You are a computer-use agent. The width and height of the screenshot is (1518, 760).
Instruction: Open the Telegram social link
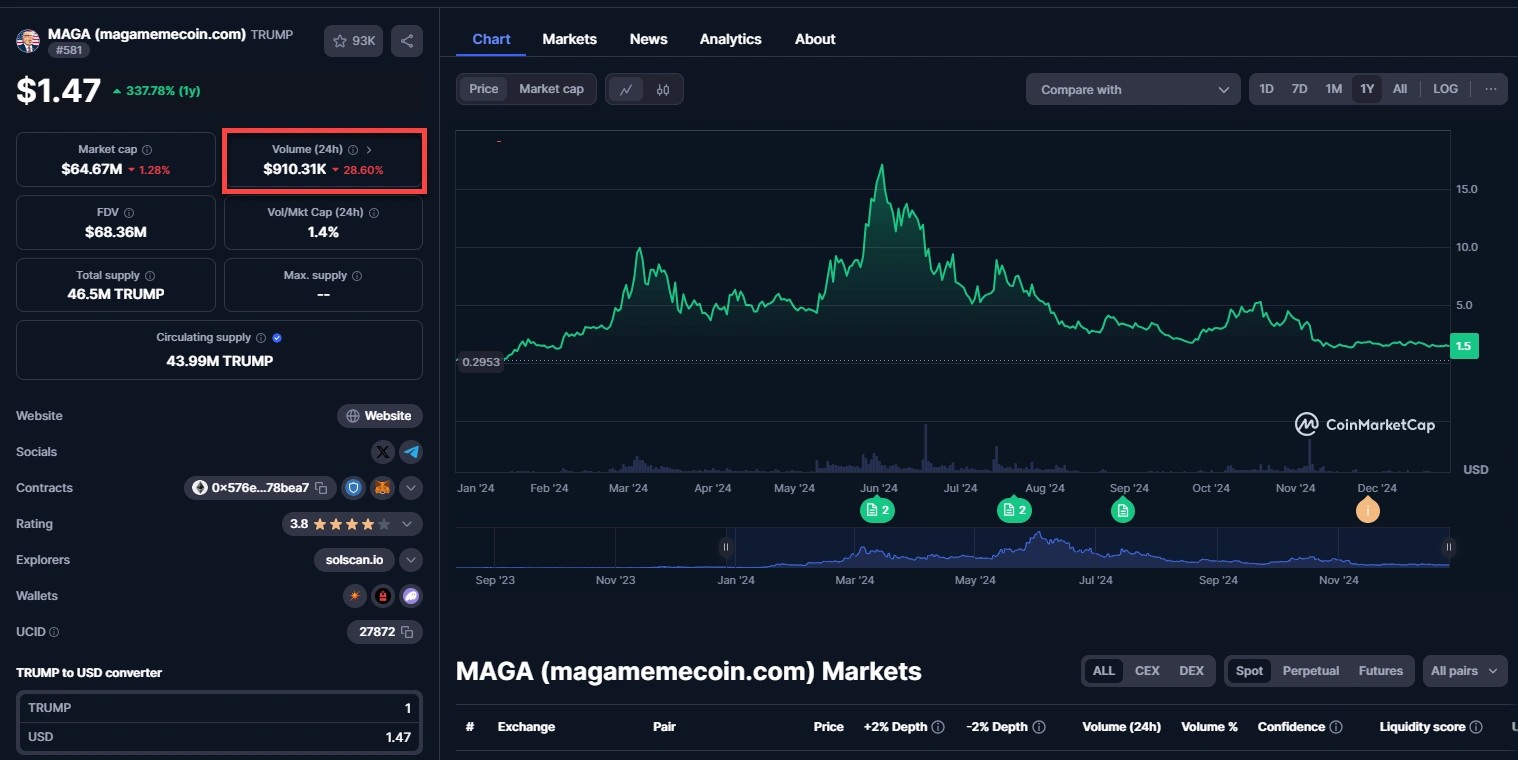pyautogui.click(x=411, y=452)
